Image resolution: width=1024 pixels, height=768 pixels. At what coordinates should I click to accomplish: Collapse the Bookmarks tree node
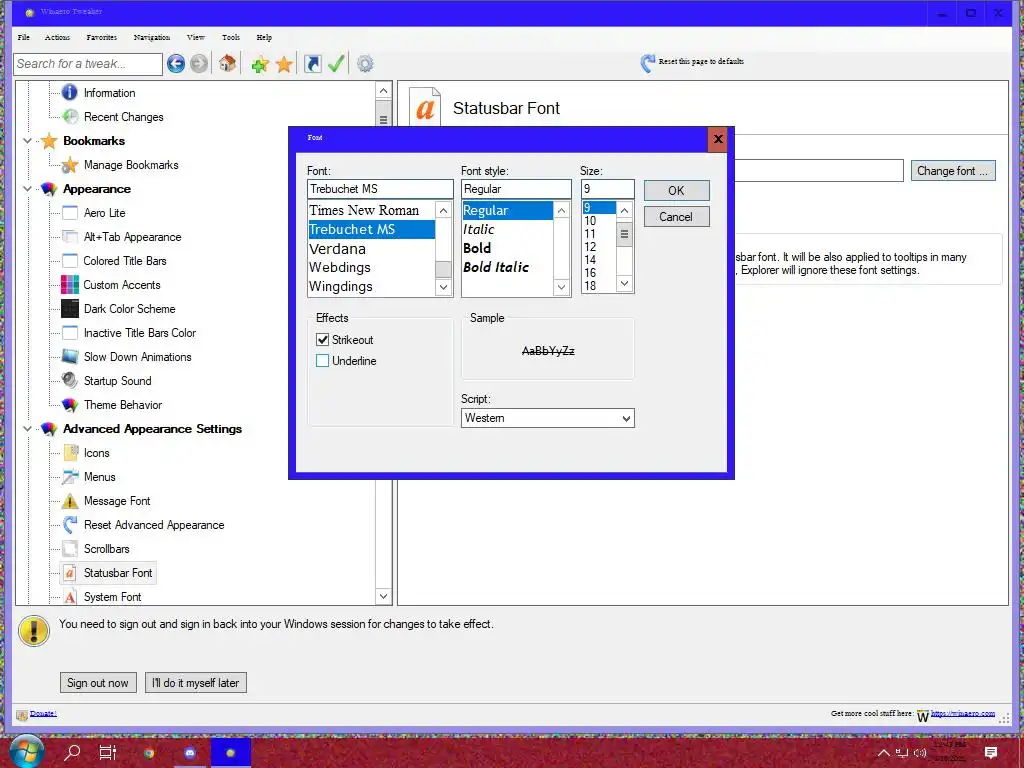(27, 141)
